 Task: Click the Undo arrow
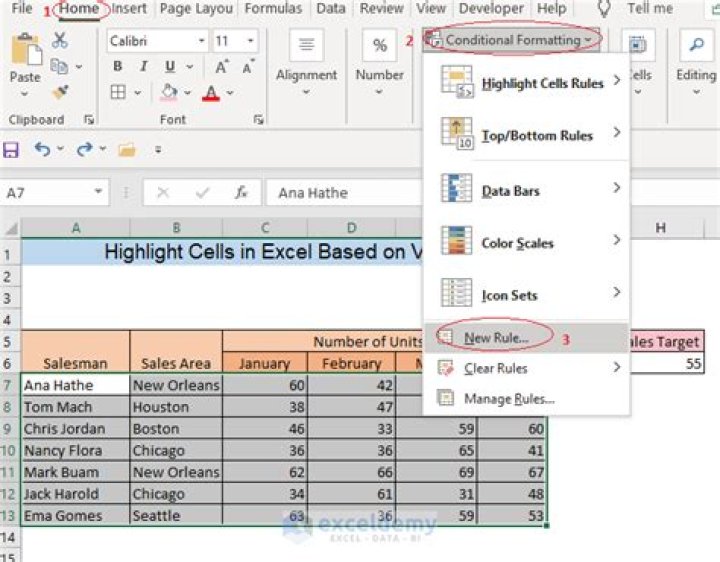pos(42,149)
